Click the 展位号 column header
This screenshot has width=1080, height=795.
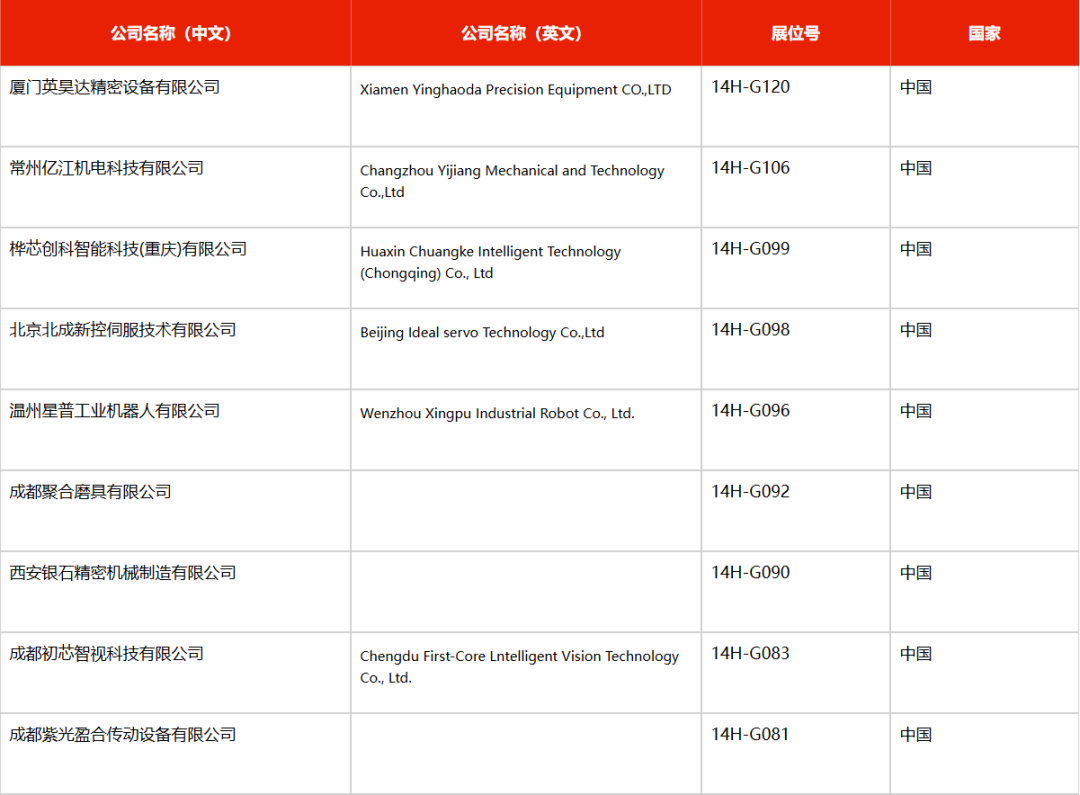pos(796,33)
